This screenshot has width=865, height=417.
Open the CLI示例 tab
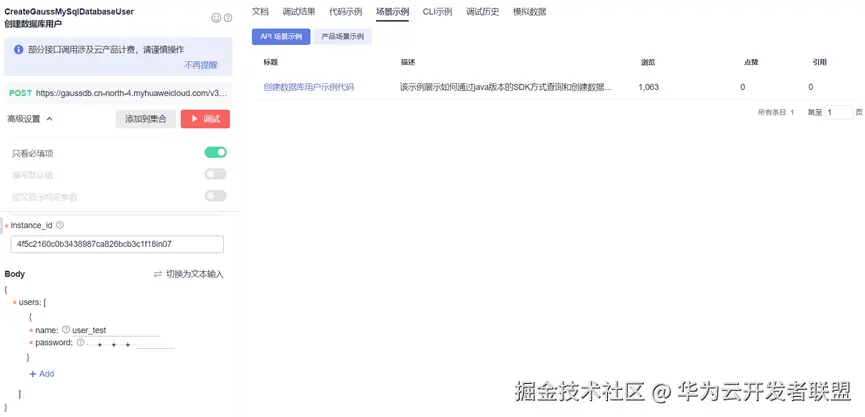pyautogui.click(x=437, y=12)
